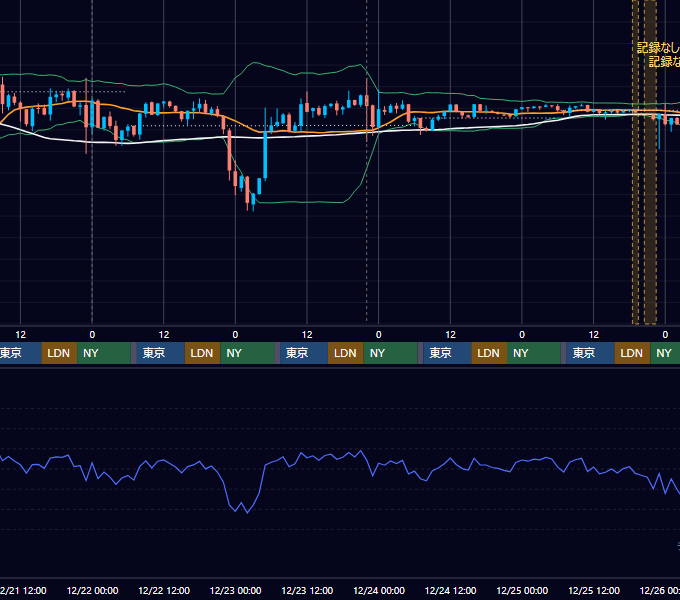Select the LDN session block on 12/24

(489, 353)
